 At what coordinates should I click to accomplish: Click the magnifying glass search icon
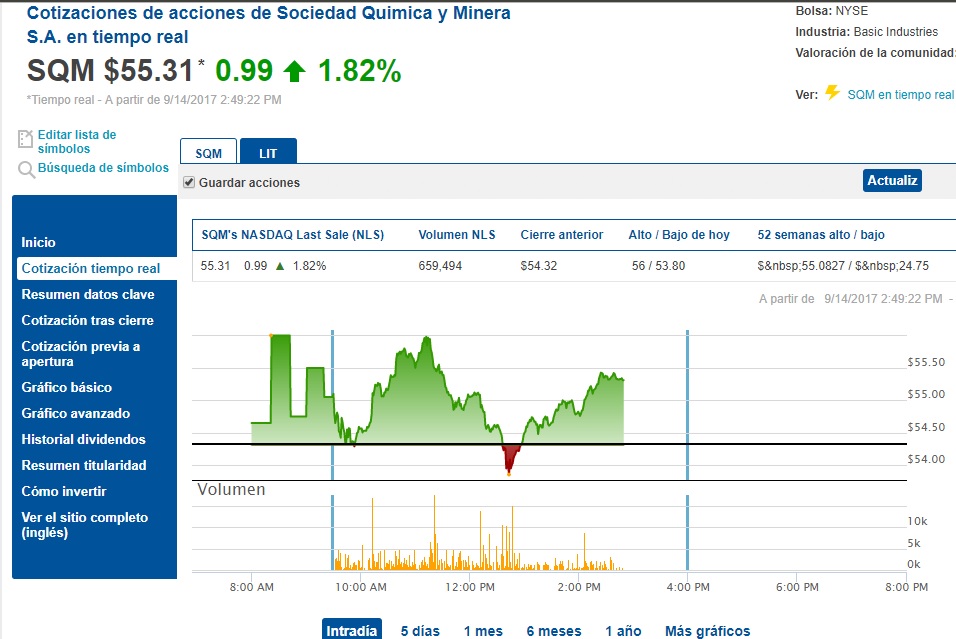[26, 170]
